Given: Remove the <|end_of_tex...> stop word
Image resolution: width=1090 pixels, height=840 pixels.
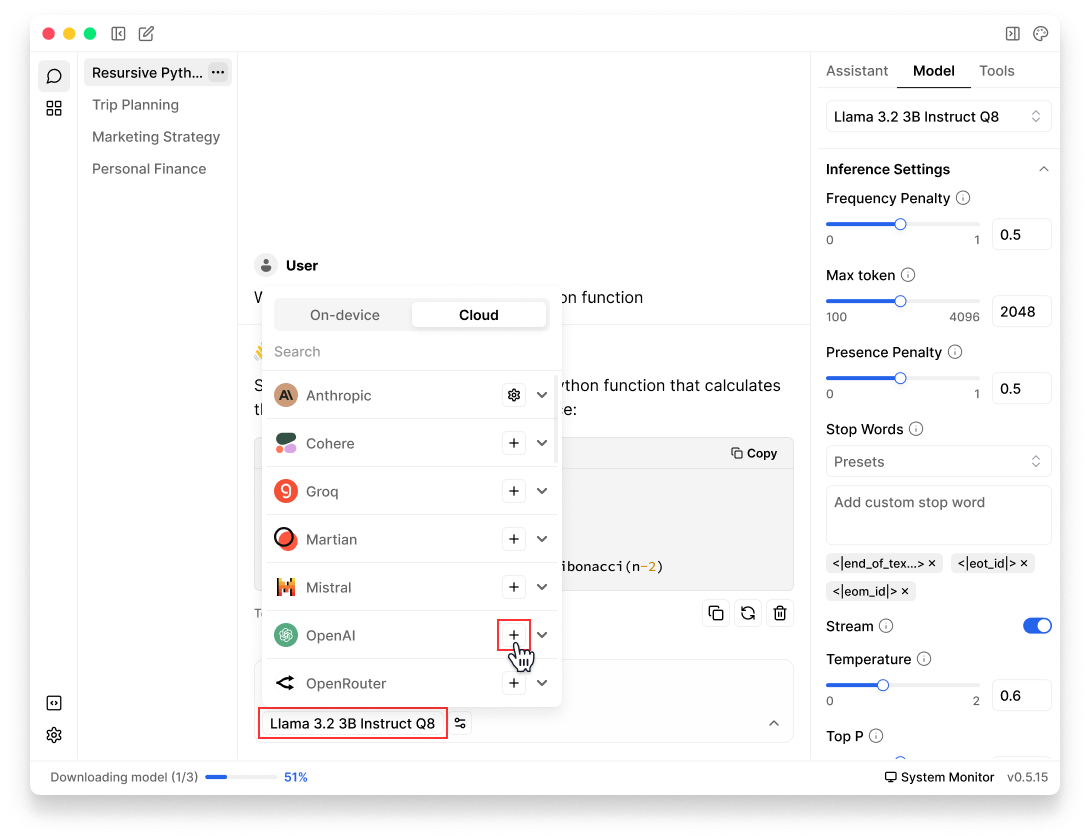Looking at the screenshot, I should [932, 563].
